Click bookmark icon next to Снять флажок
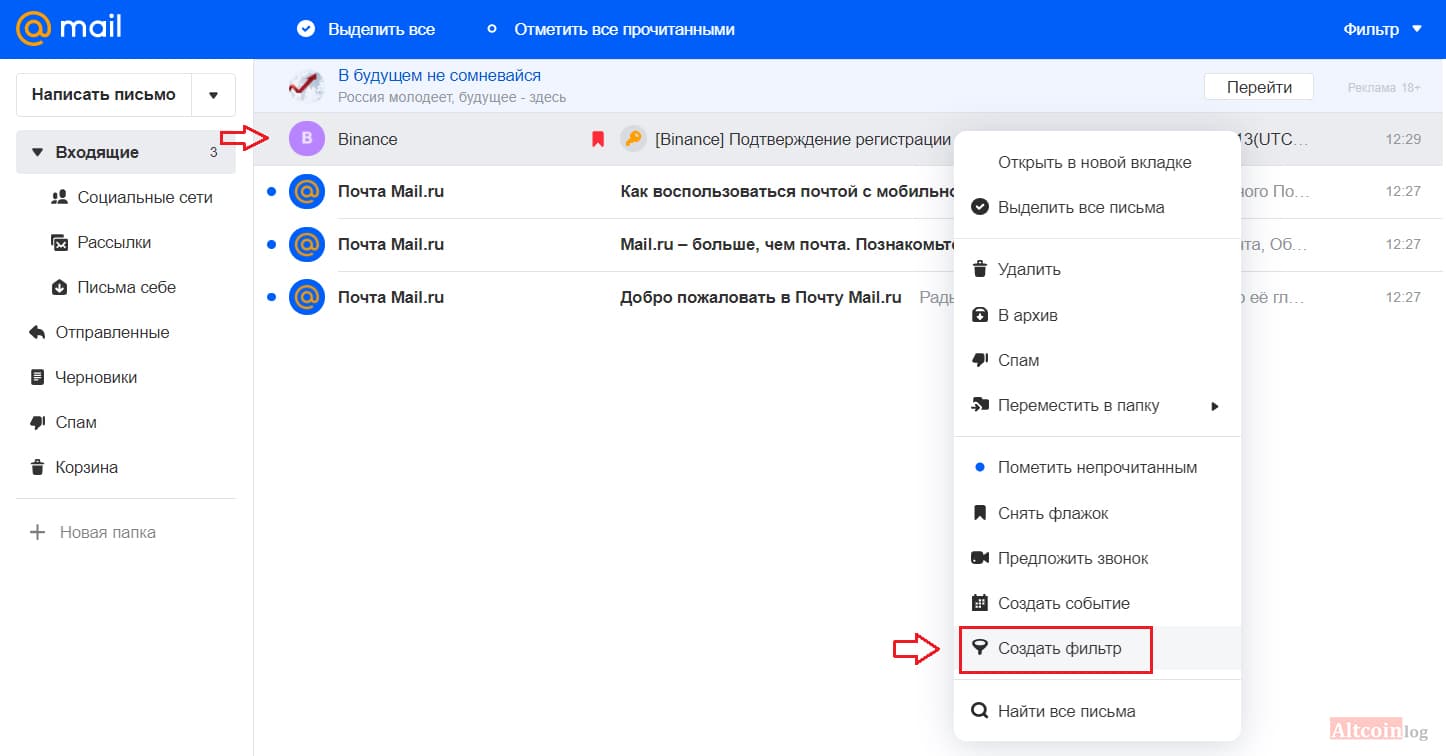The height and width of the screenshot is (756, 1446). [x=980, y=513]
